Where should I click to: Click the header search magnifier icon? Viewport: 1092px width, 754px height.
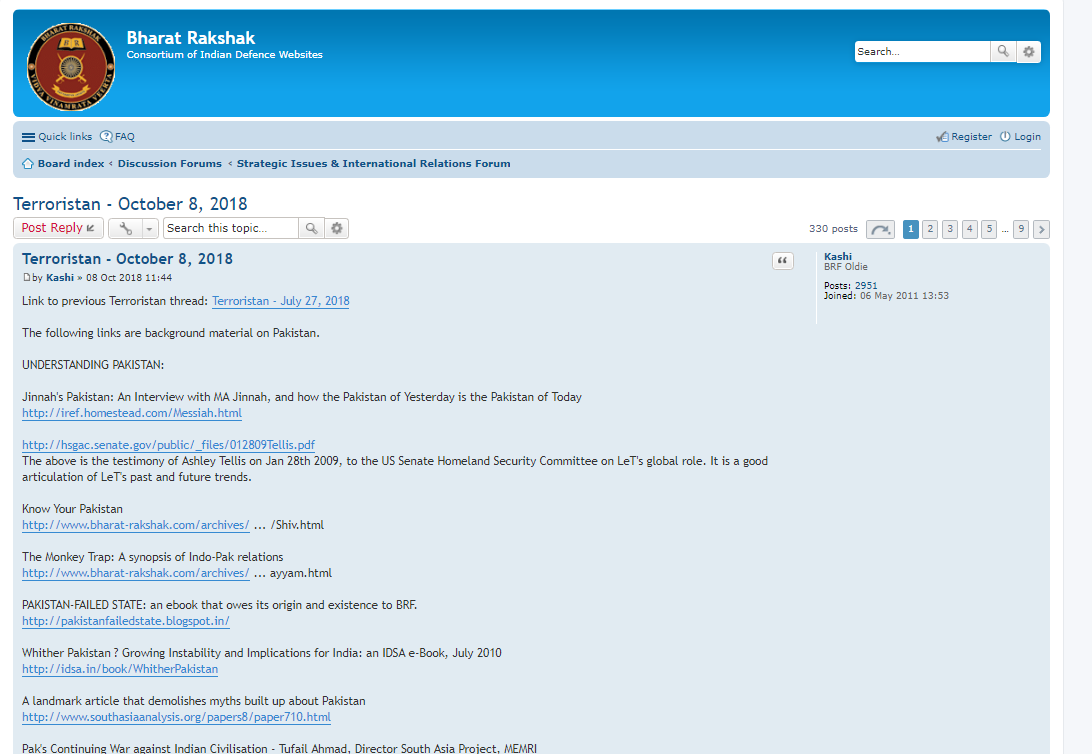1003,52
